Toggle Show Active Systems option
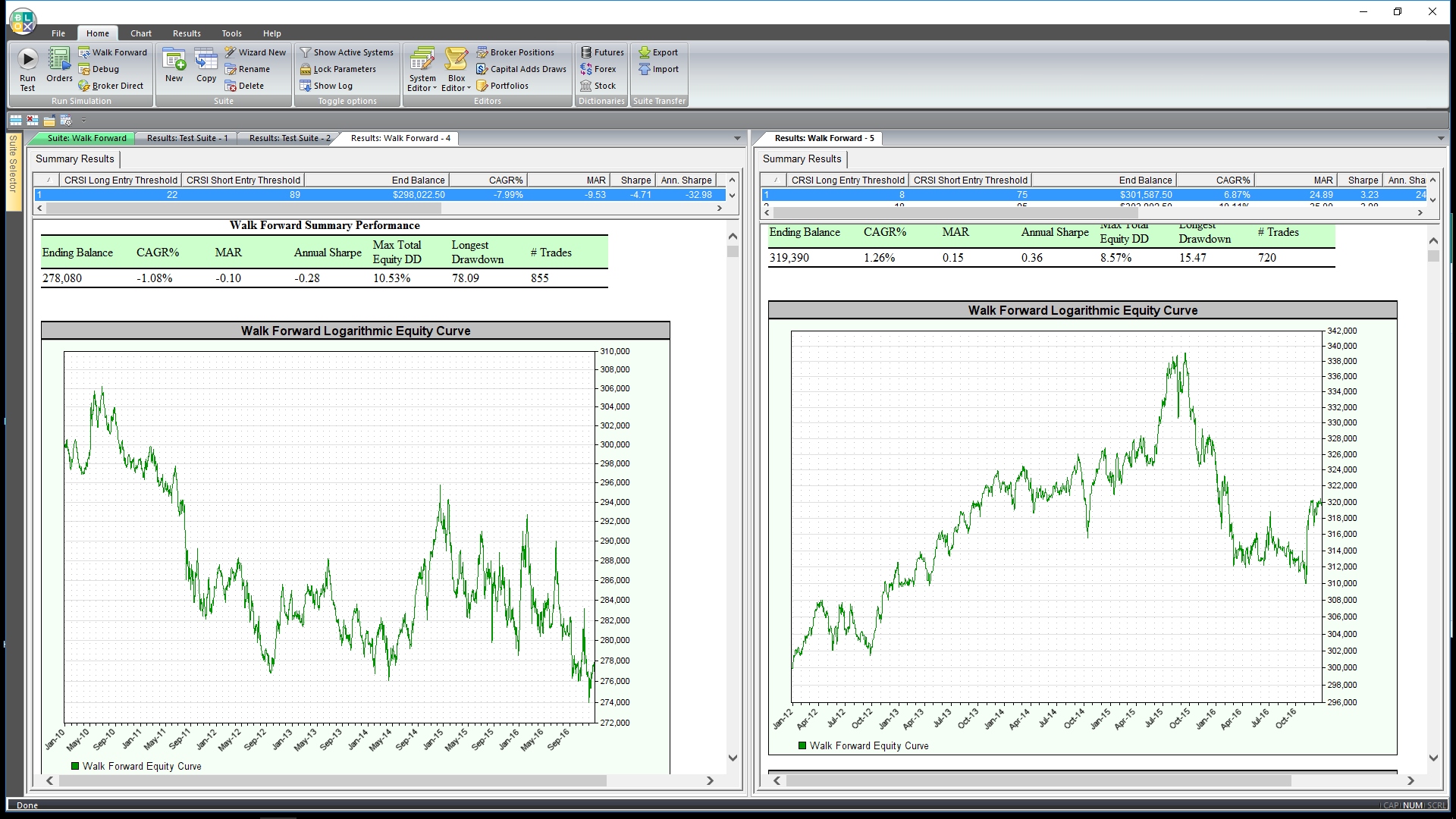This screenshot has width=1456, height=819. pos(347,52)
